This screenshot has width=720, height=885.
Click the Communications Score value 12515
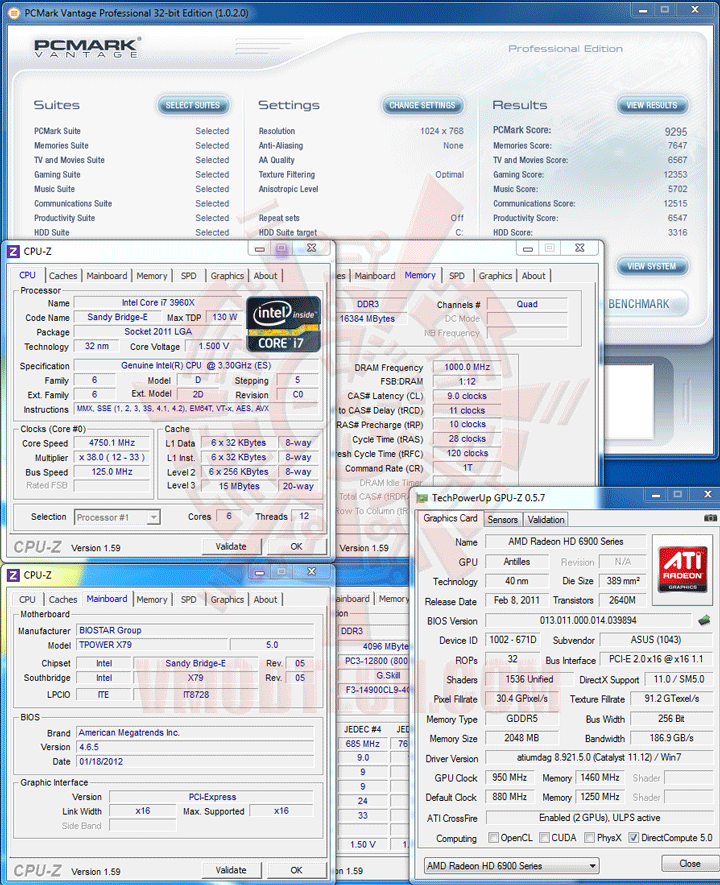675,204
